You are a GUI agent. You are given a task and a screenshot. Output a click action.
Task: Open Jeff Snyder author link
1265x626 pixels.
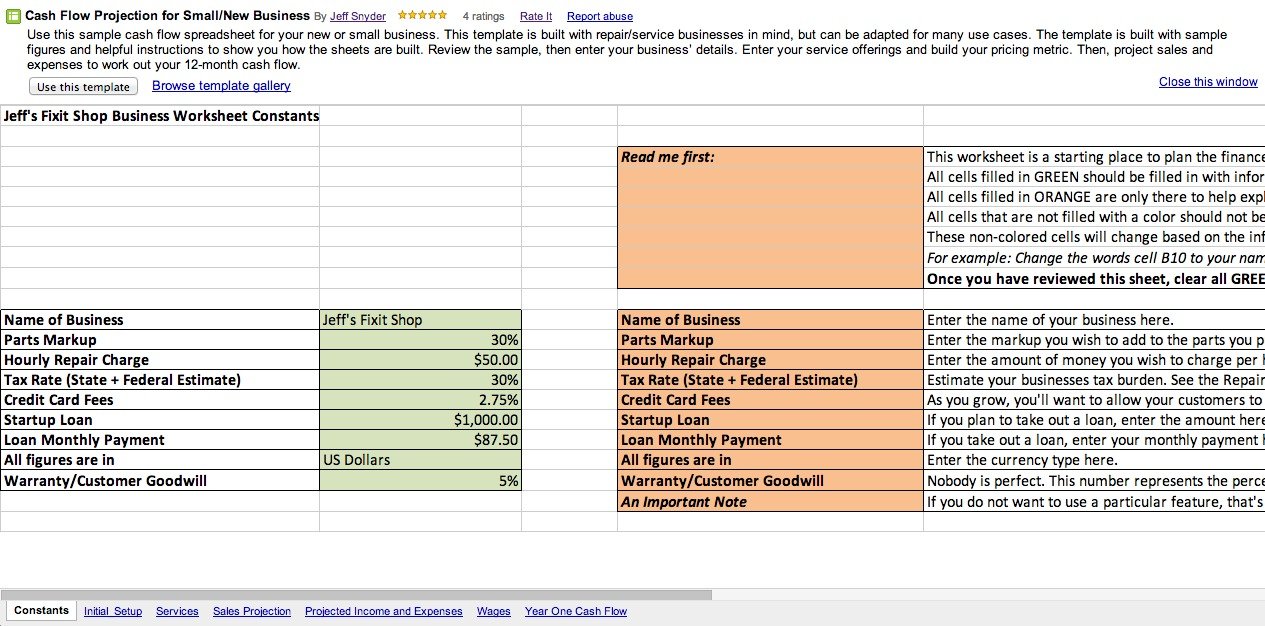(x=358, y=17)
